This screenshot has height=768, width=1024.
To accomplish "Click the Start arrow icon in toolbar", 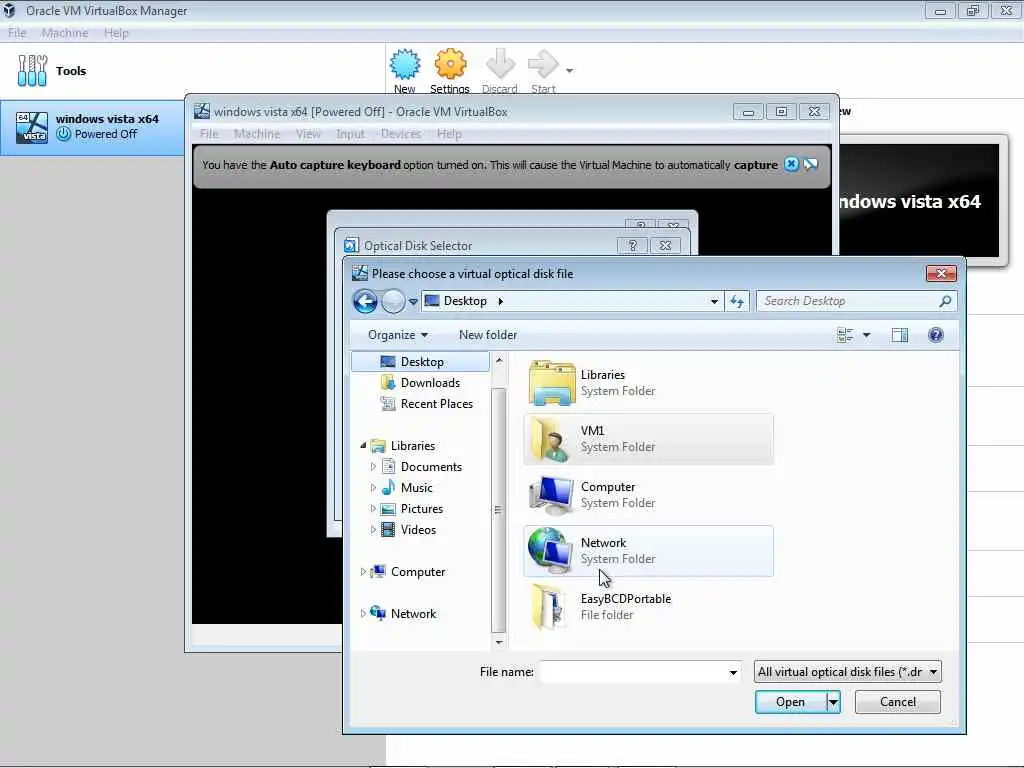I will coord(543,64).
